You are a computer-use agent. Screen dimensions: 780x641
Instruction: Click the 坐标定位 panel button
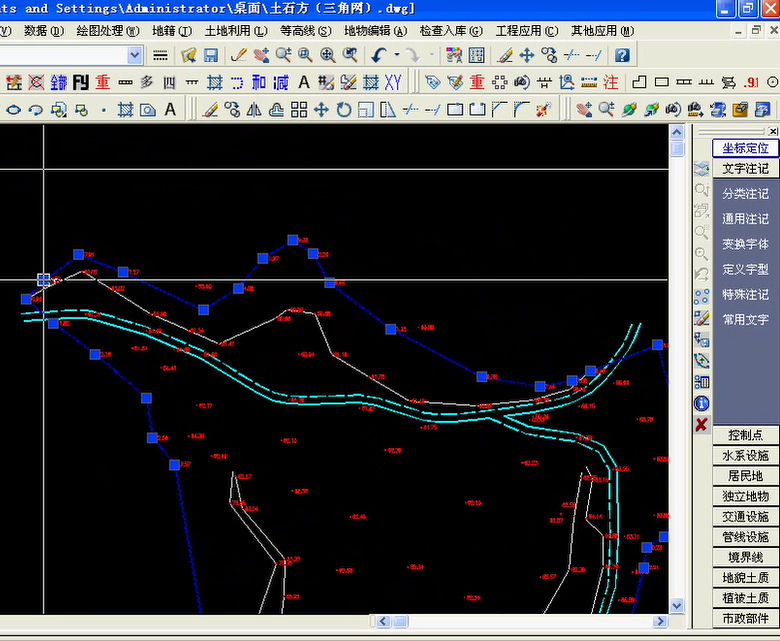click(745, 148)
